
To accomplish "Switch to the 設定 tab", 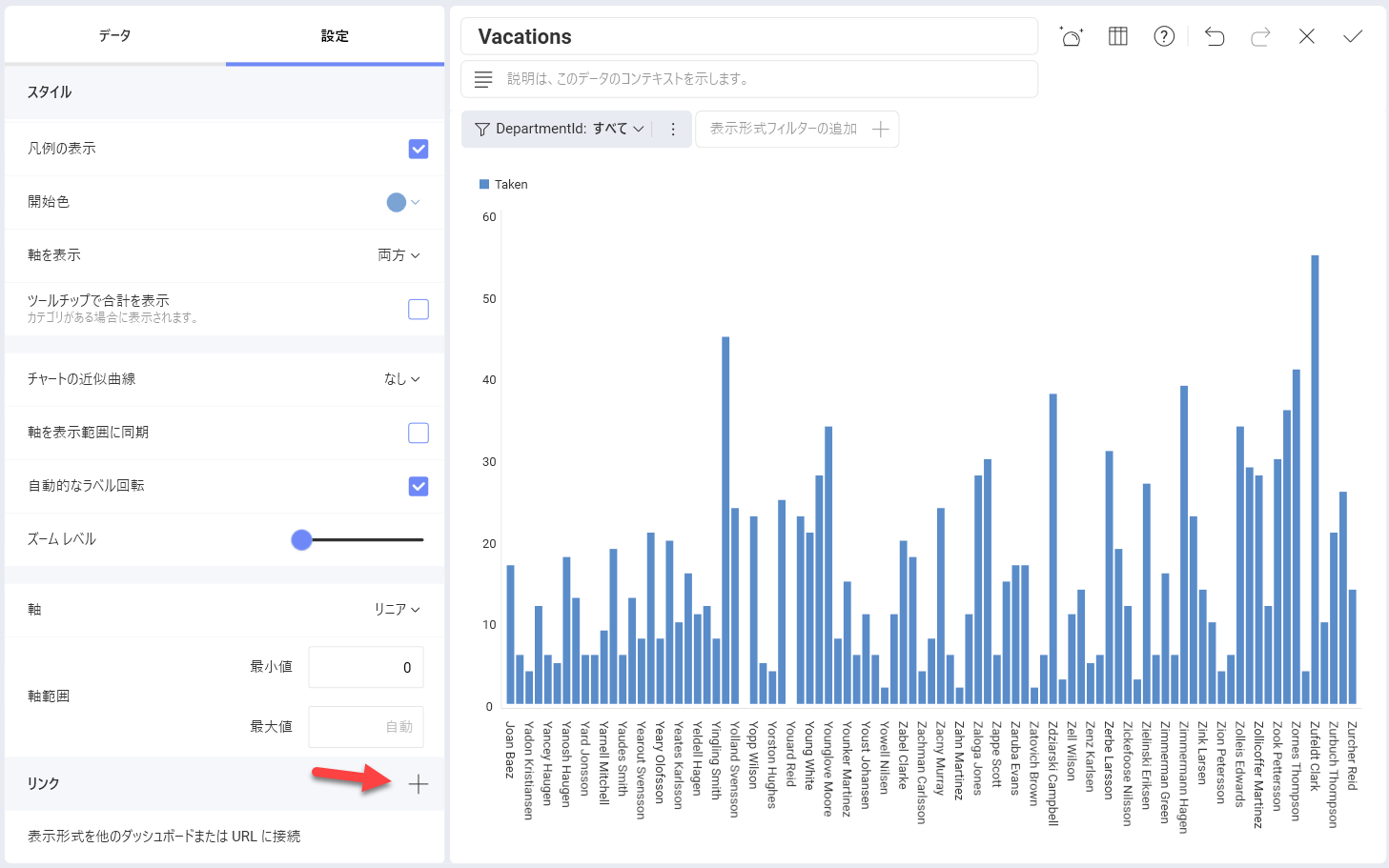I will [335, 35].
